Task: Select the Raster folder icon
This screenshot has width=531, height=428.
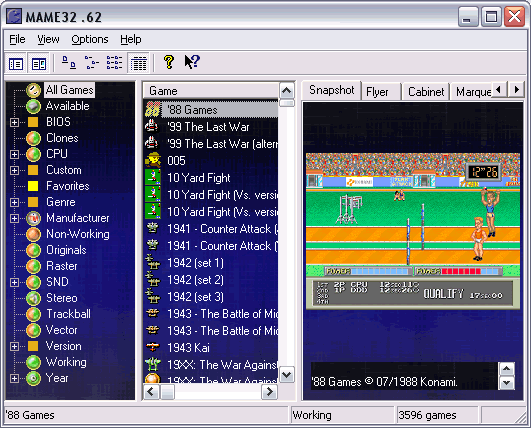Action: tap(33, 266)
